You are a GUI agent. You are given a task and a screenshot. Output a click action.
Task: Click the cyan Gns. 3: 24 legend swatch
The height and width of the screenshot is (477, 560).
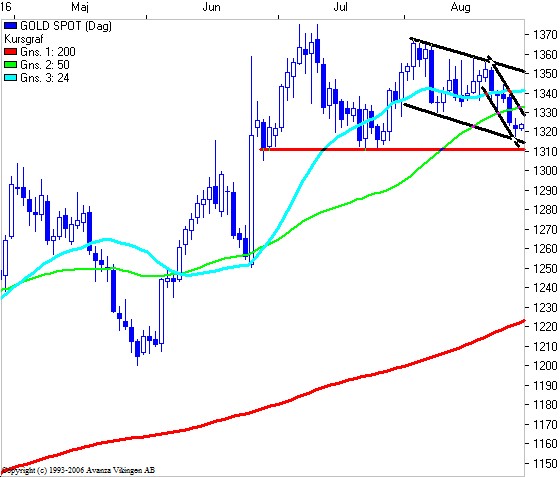point(10,78)
